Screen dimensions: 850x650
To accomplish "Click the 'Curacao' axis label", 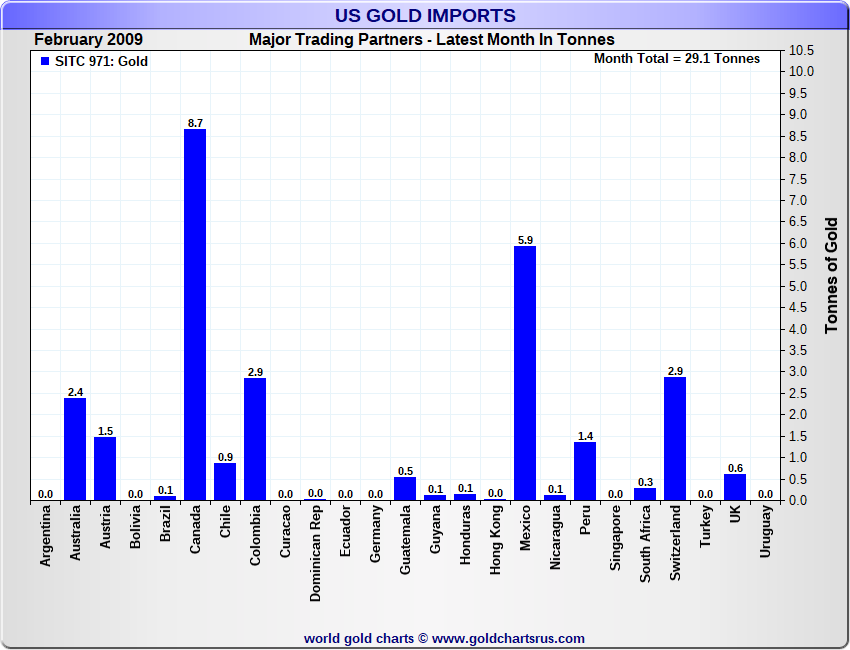I will coord(285,531).
